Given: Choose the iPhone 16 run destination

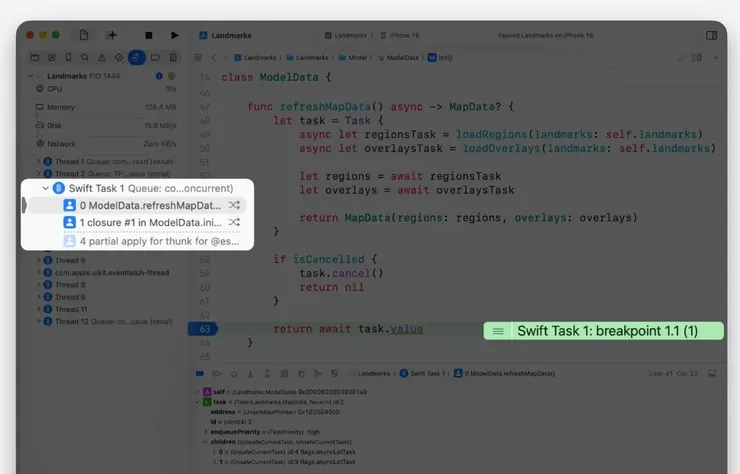Looking at the screenshot, I should pos(400,35).
